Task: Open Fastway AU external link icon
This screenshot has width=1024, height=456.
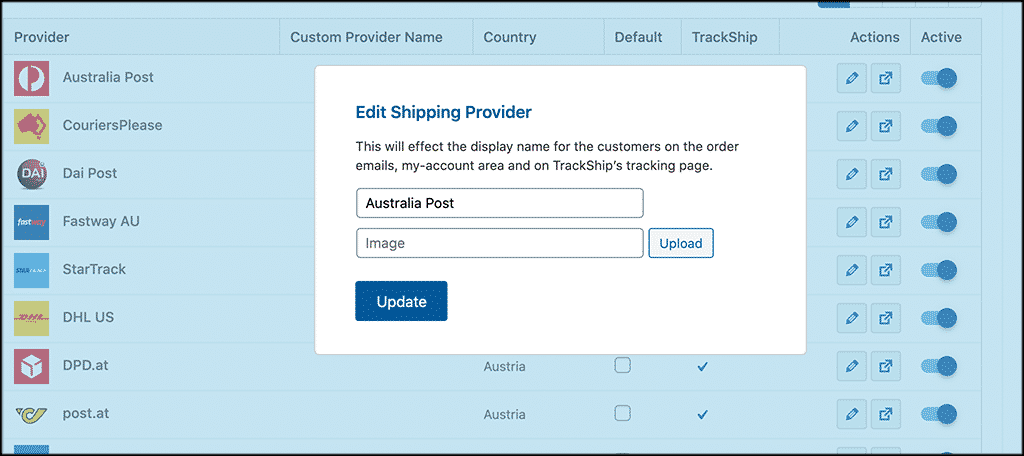Action: point(886,222)
